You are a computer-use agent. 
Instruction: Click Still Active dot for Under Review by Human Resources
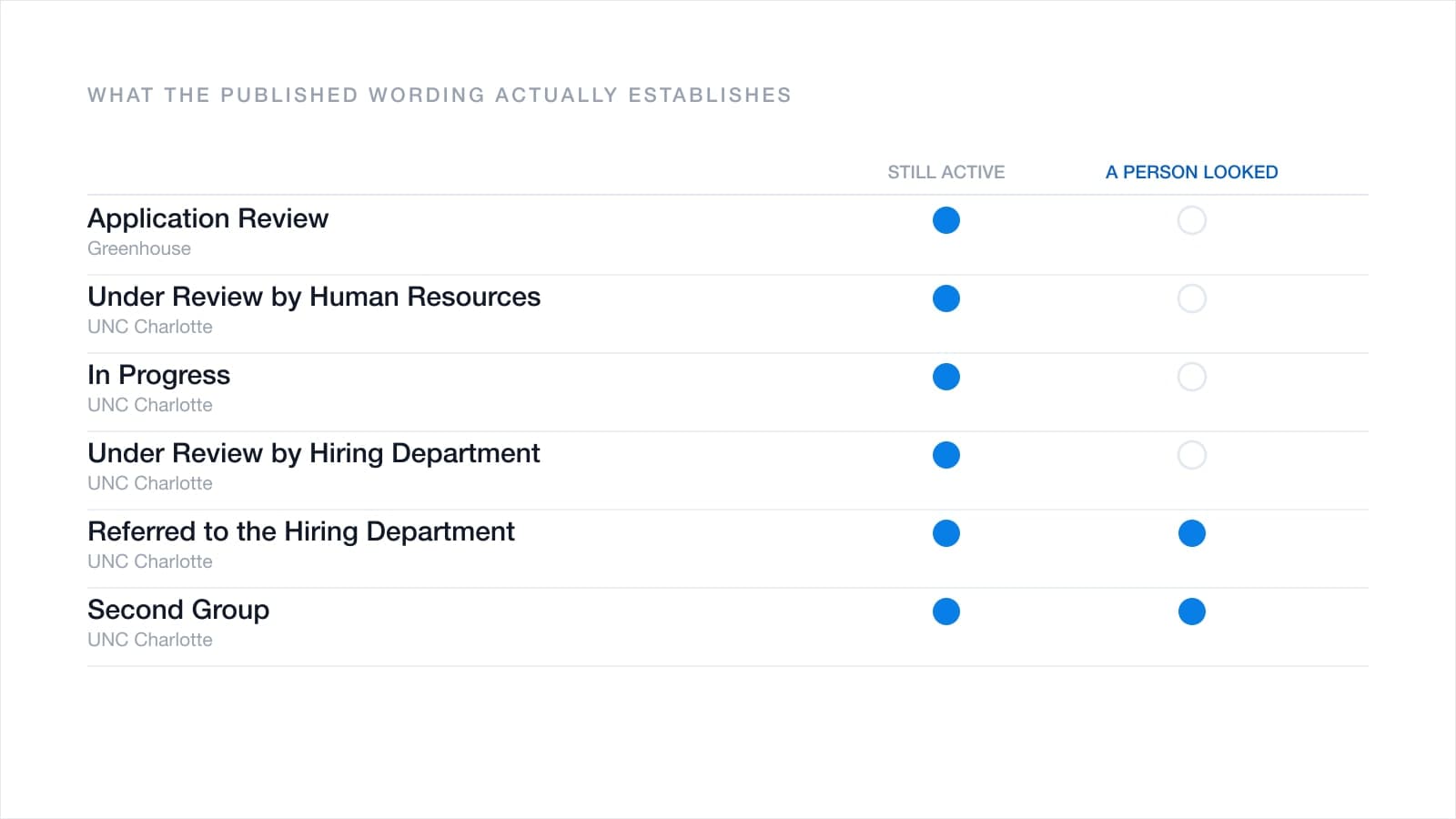pyautogui.click(x=946, y=298)
